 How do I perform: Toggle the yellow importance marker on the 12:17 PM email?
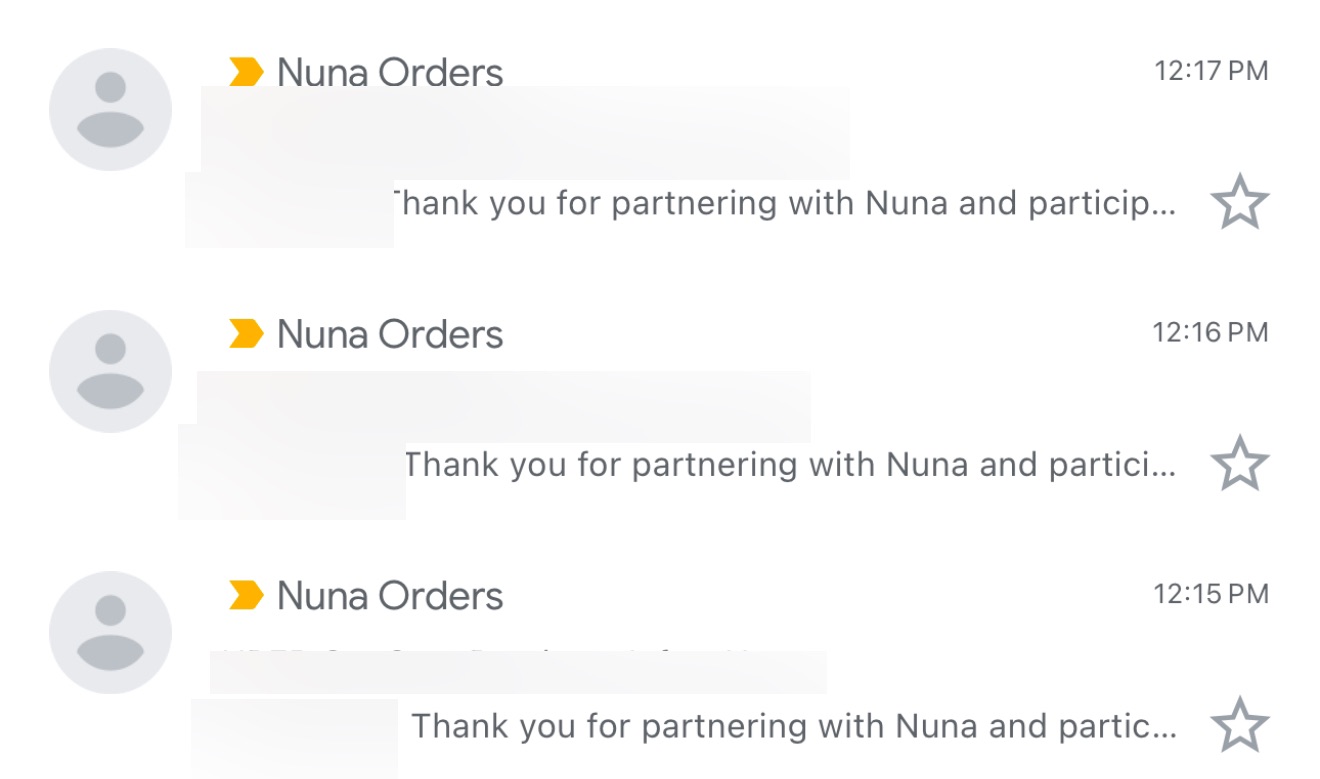246,72
